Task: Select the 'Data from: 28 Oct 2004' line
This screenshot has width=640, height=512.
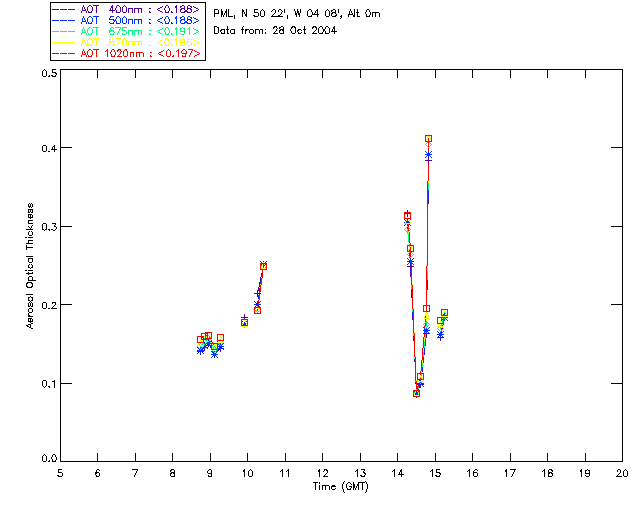Action: pyautogui.click(x=275, y=30)
